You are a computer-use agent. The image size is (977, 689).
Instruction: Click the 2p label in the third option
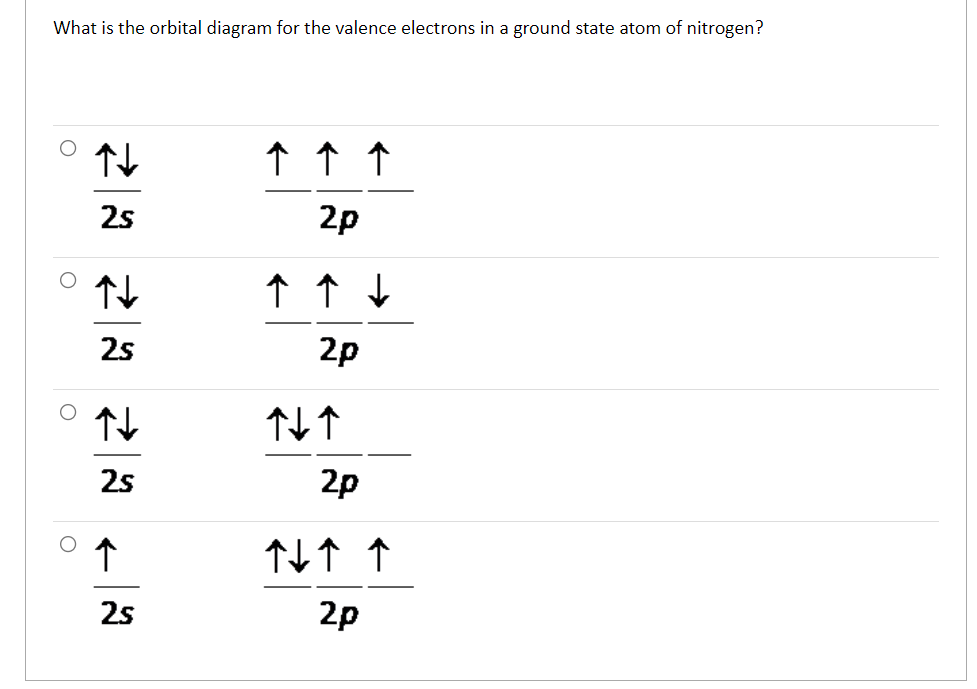tap(339, 480)
